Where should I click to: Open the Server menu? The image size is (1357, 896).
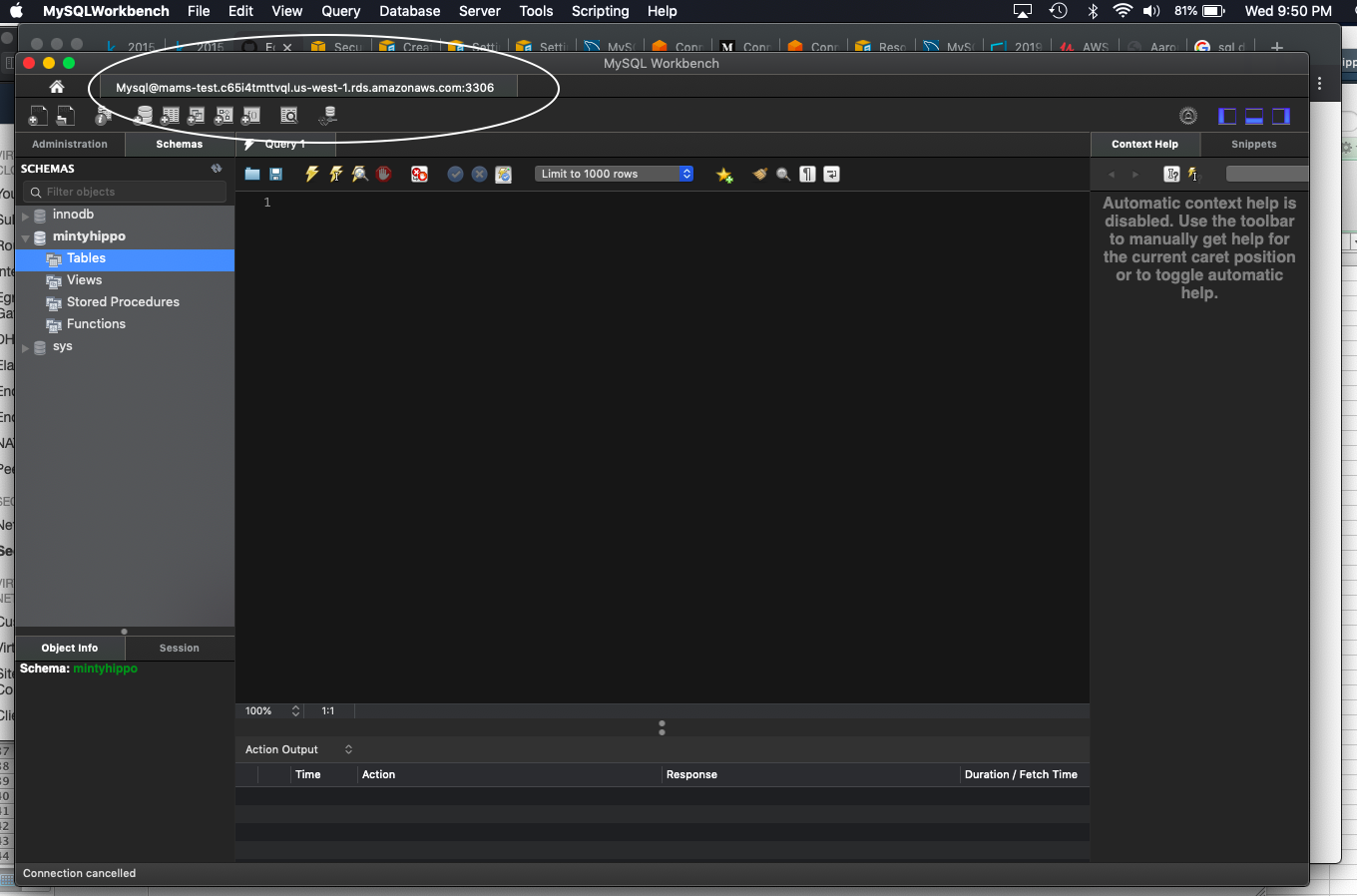pyautogui.click(x=480, y=11)
